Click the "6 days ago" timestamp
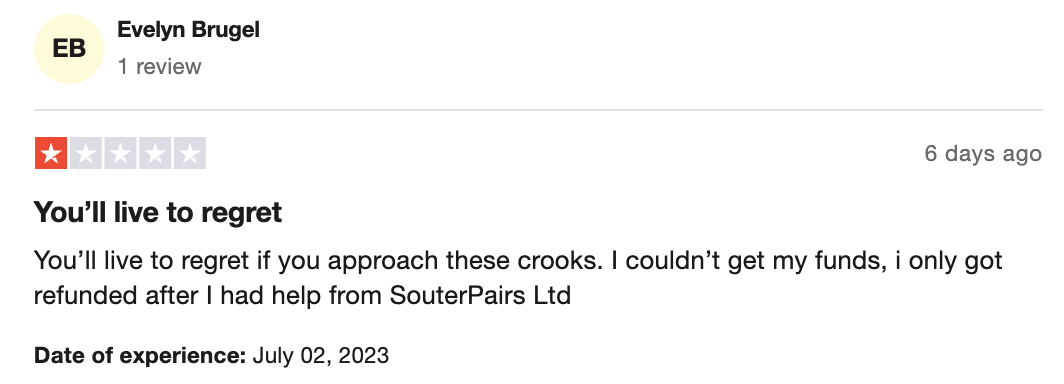 tap(983, 153)
